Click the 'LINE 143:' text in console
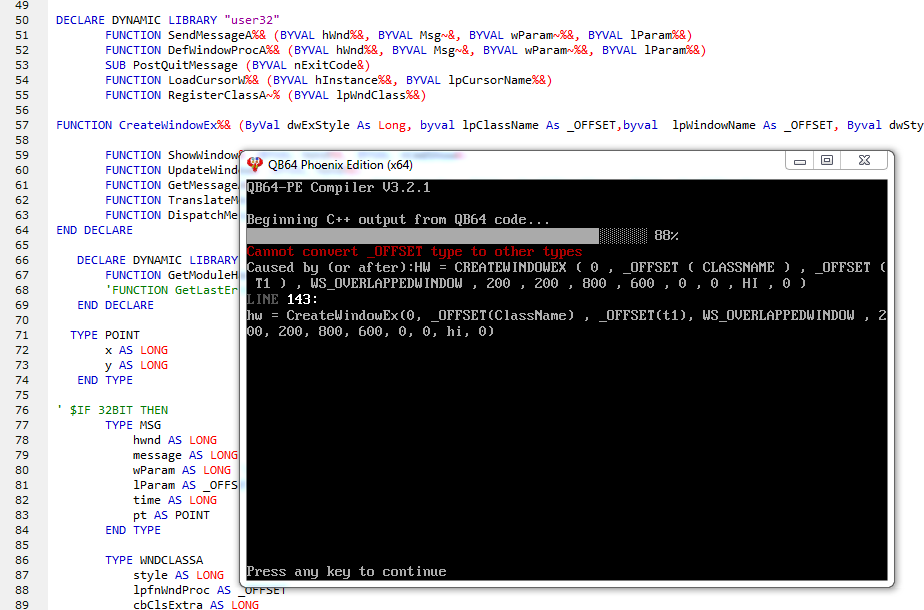 coord(282,299)
